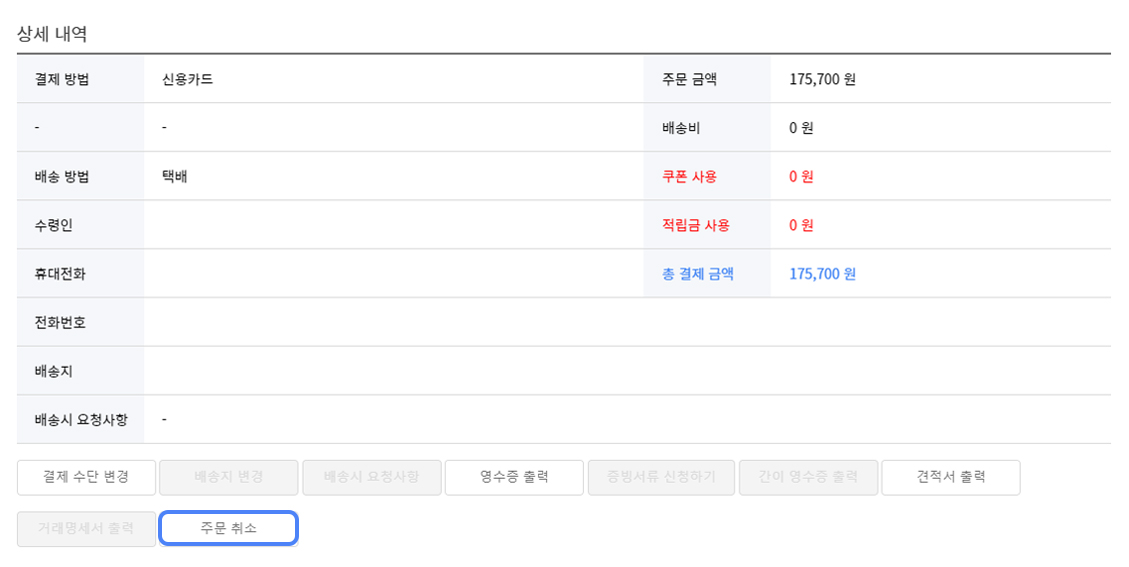Click the 주문 금액 label cell
Viewport: 1129px width, 567px height.
click(689, 79)
